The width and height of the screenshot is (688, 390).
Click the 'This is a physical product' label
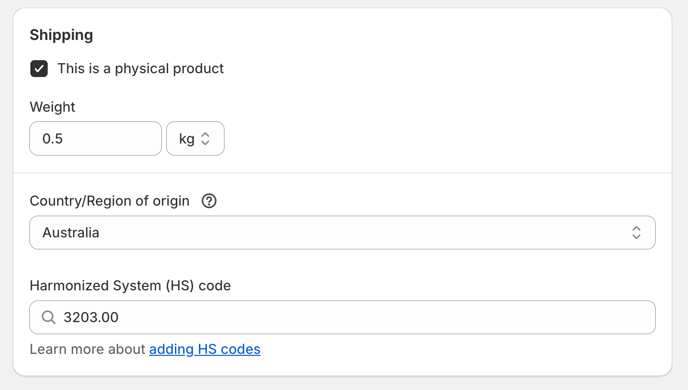[140, 68]
